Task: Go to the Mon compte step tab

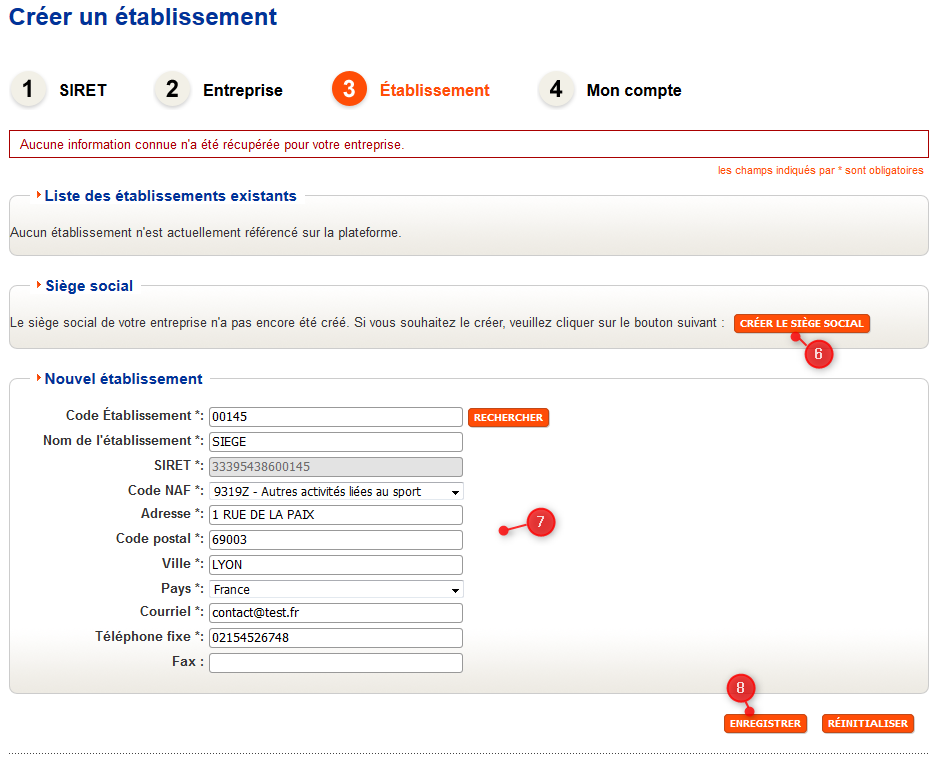Action: click(x=633, y=90)
